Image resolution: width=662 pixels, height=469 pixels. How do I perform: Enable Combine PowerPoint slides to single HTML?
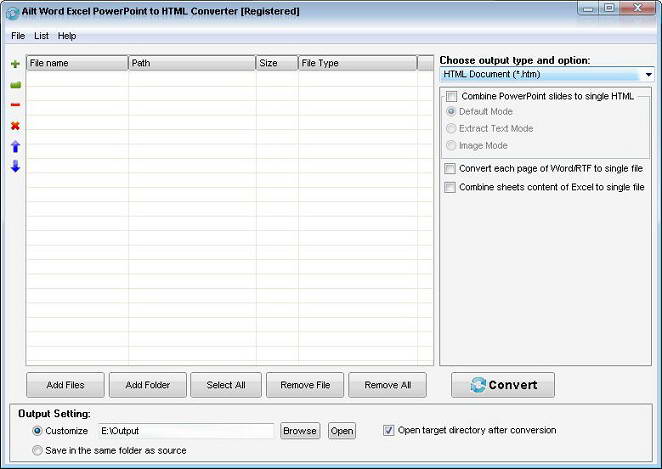(451, 97)
